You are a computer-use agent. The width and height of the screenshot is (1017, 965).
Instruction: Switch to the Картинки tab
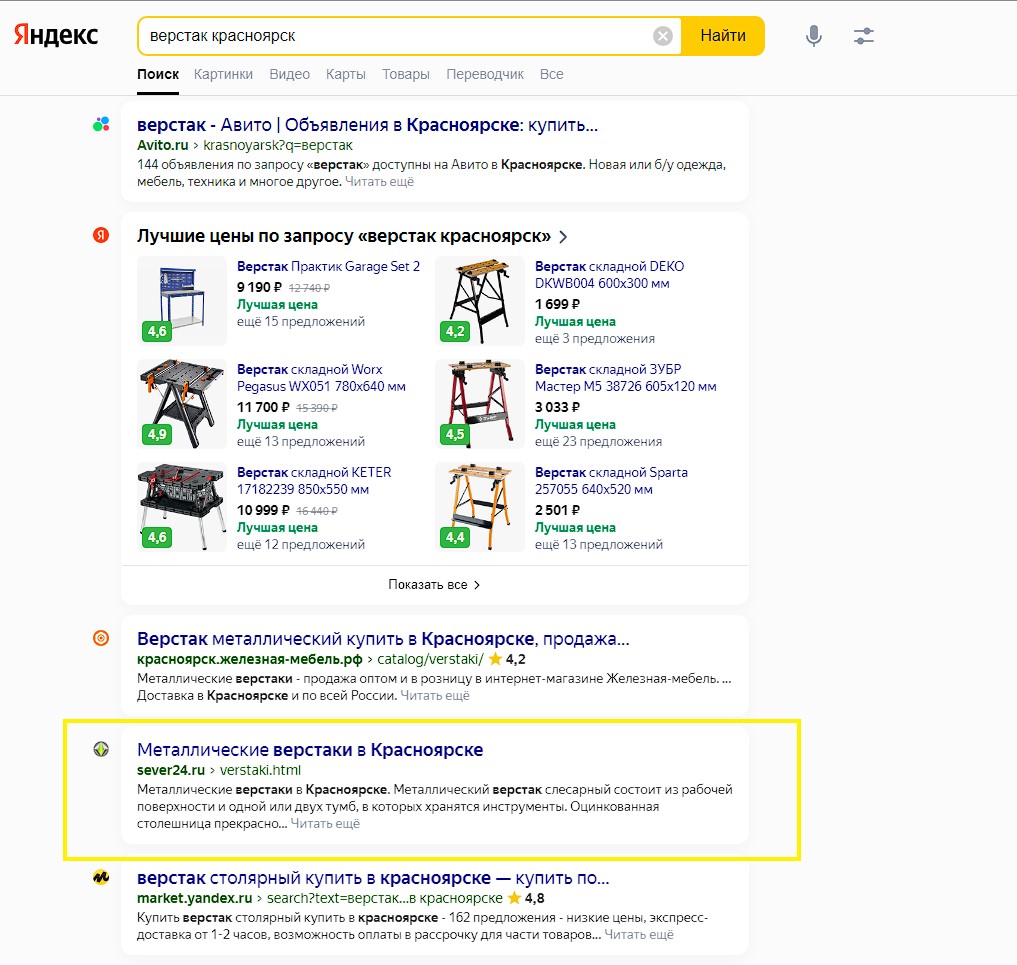tap(223, 74)
